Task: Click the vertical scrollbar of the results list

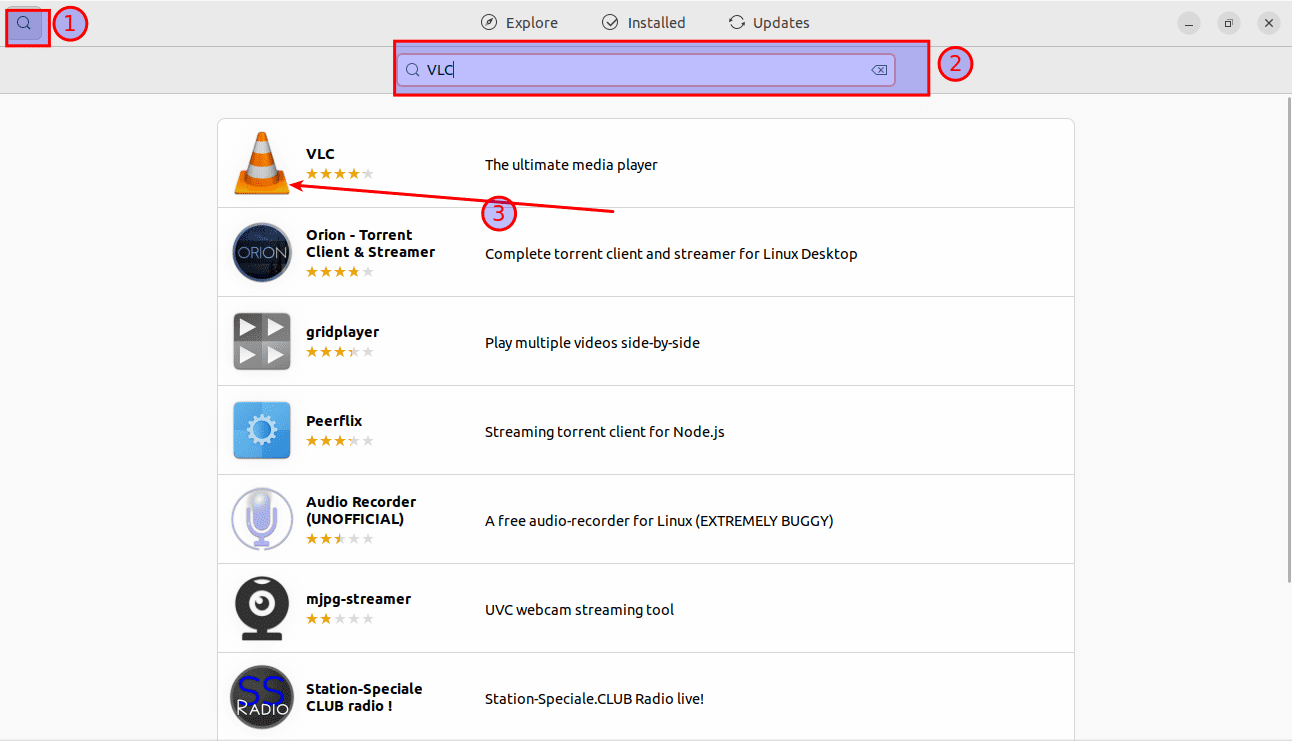Action: point(1287,338)
